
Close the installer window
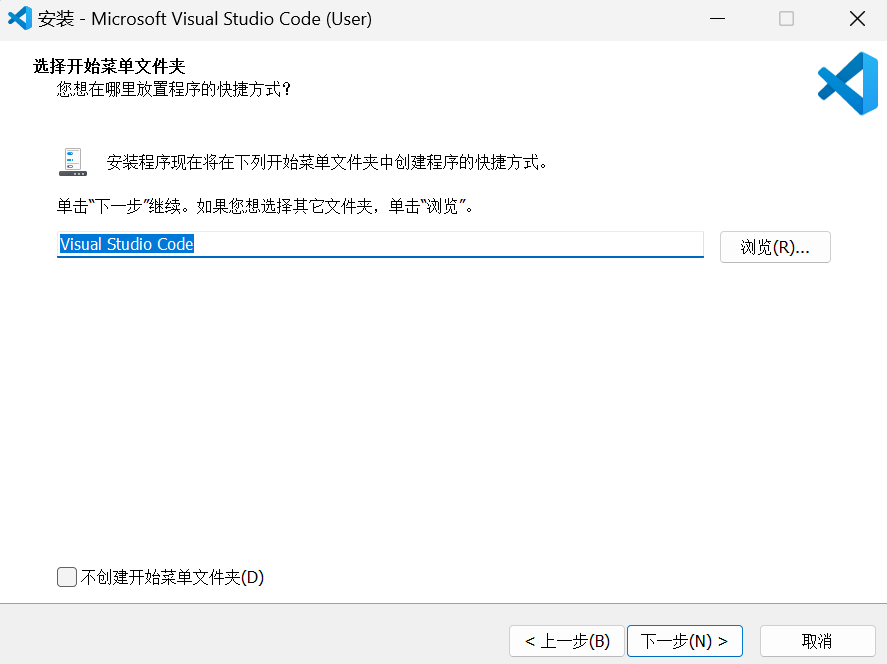[x=857, y=19]
